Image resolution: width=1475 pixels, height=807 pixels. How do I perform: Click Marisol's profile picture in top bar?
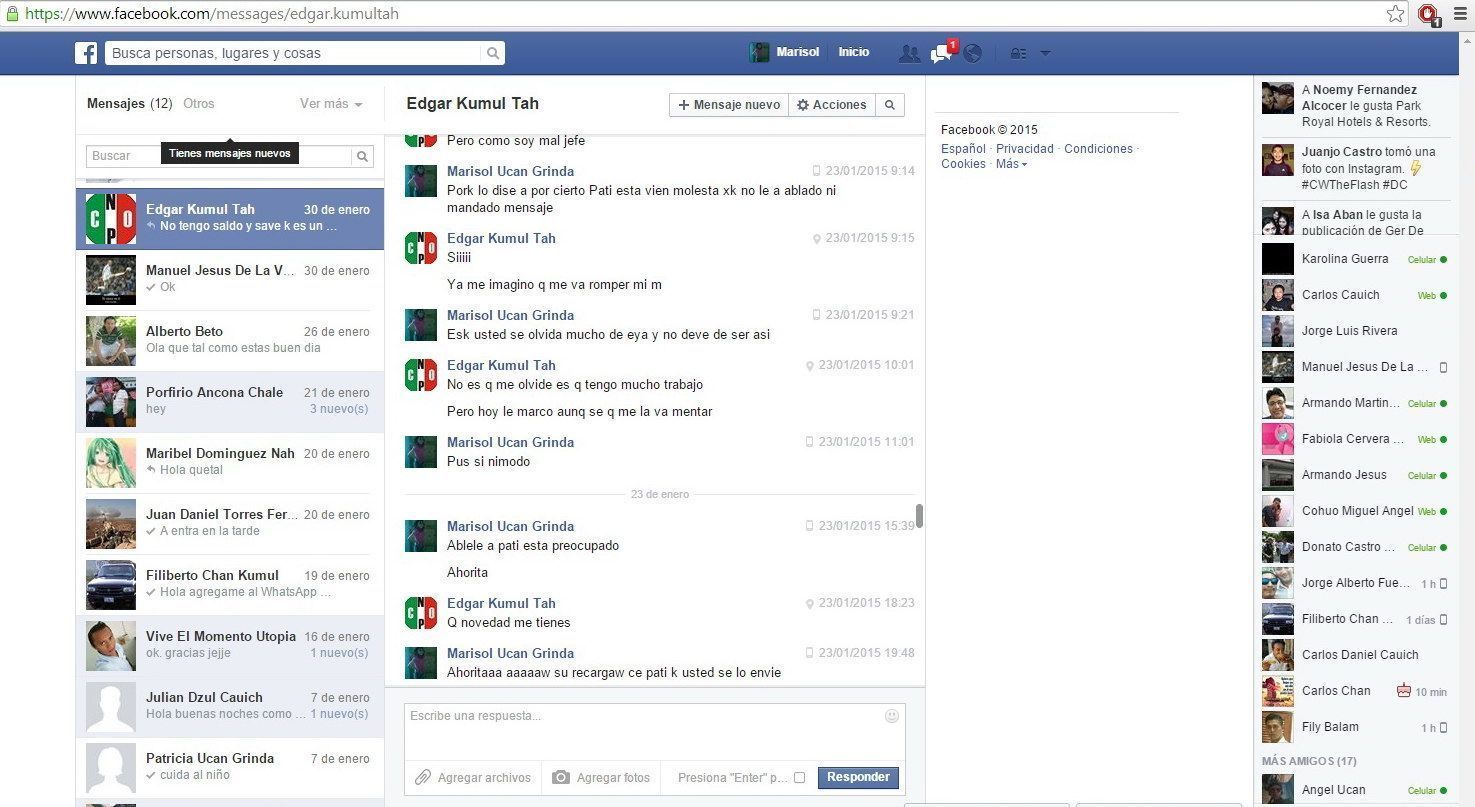(759, 53)
